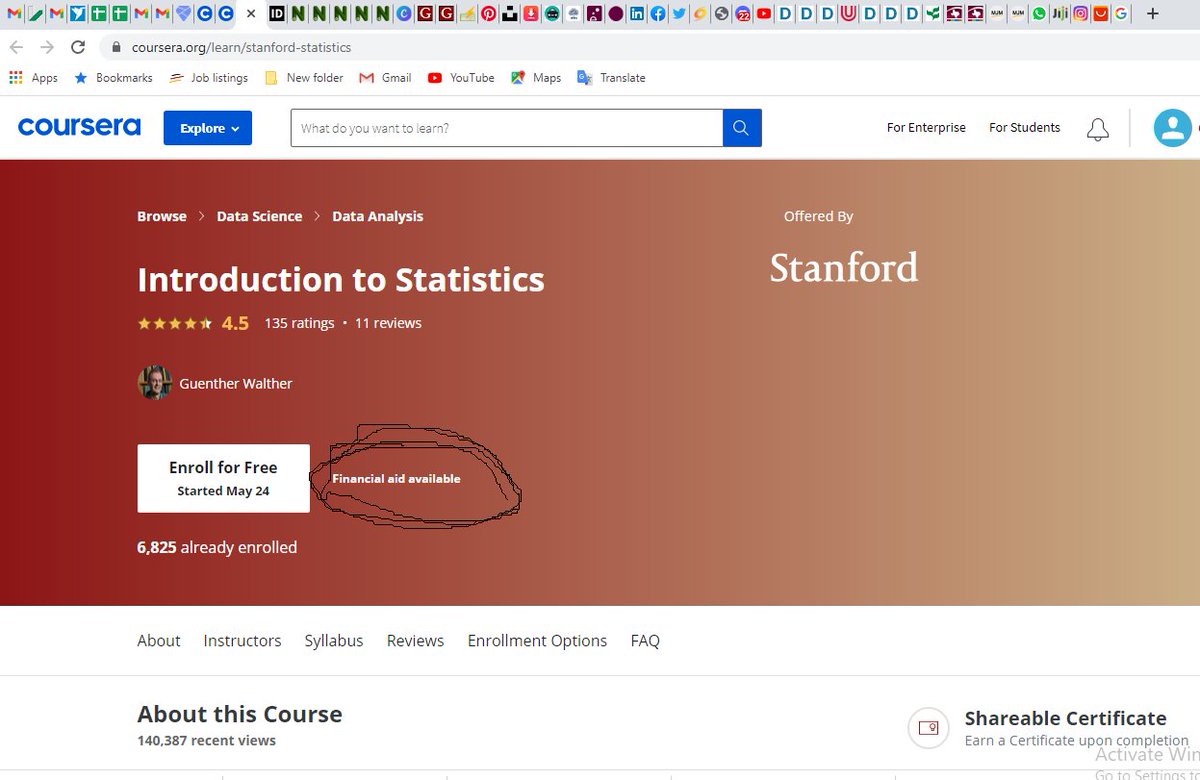This screenshot has width=1200, height=780.
Task: Open the YouTube bookmark in bookmarks bar
Action: pos(461,77)
